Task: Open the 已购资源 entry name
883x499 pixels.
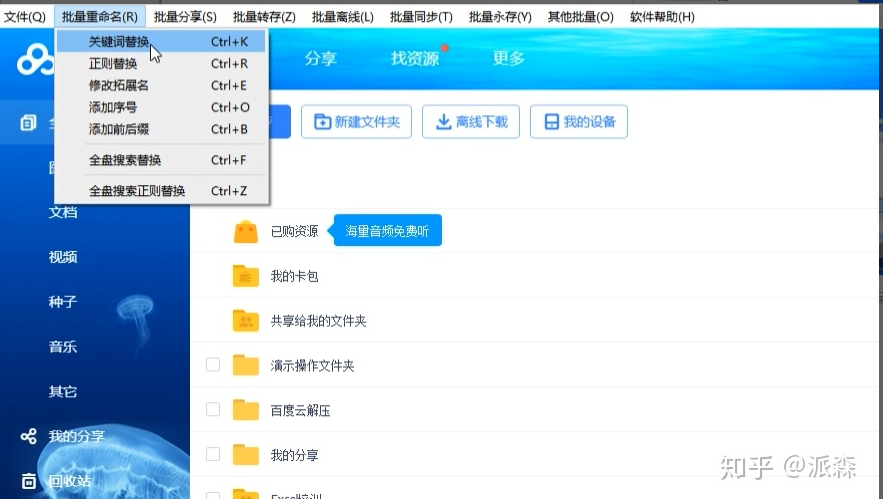Action: (x=295, y=231)
